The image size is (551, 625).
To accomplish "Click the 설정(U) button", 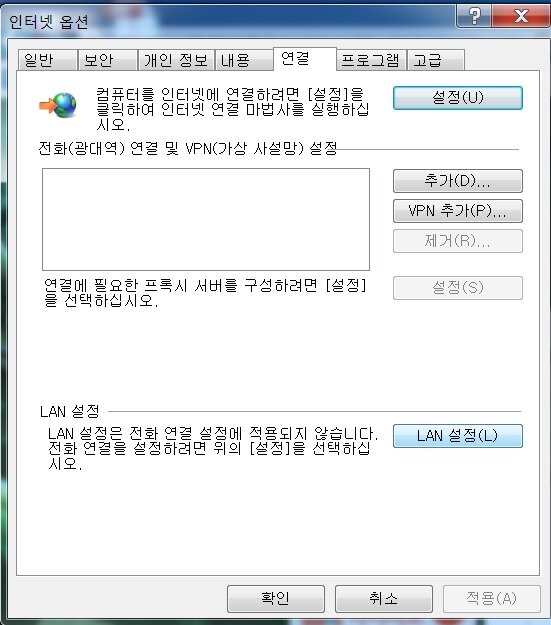I will 458,98.
